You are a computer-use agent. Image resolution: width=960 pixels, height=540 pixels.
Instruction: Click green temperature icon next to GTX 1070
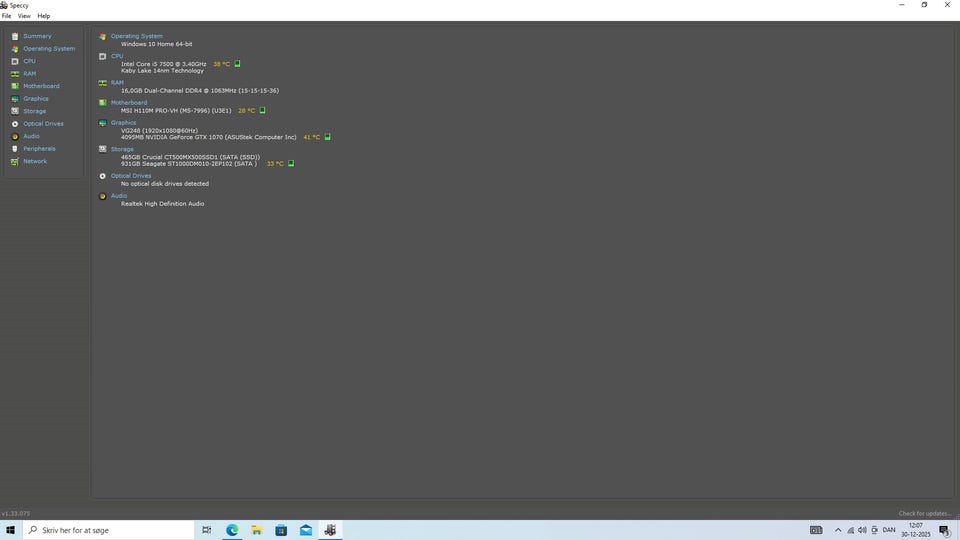(x=327, y=137)
